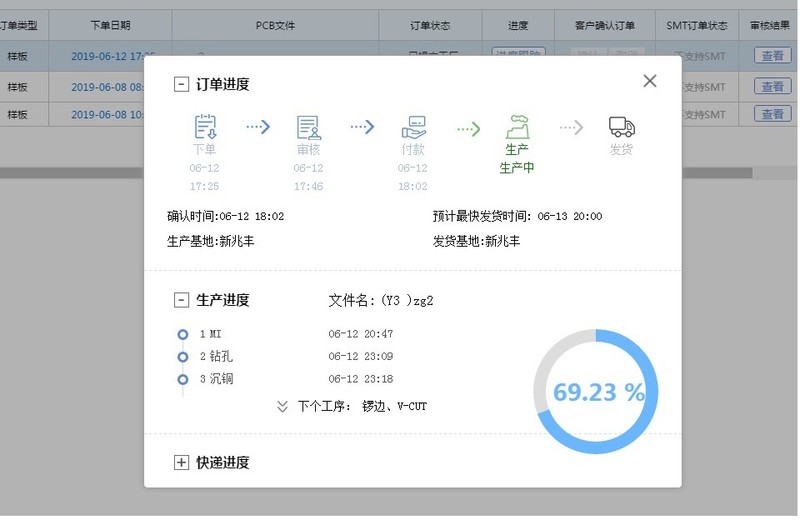
Task: Close the order progress dialog
Action: (650, 81)
